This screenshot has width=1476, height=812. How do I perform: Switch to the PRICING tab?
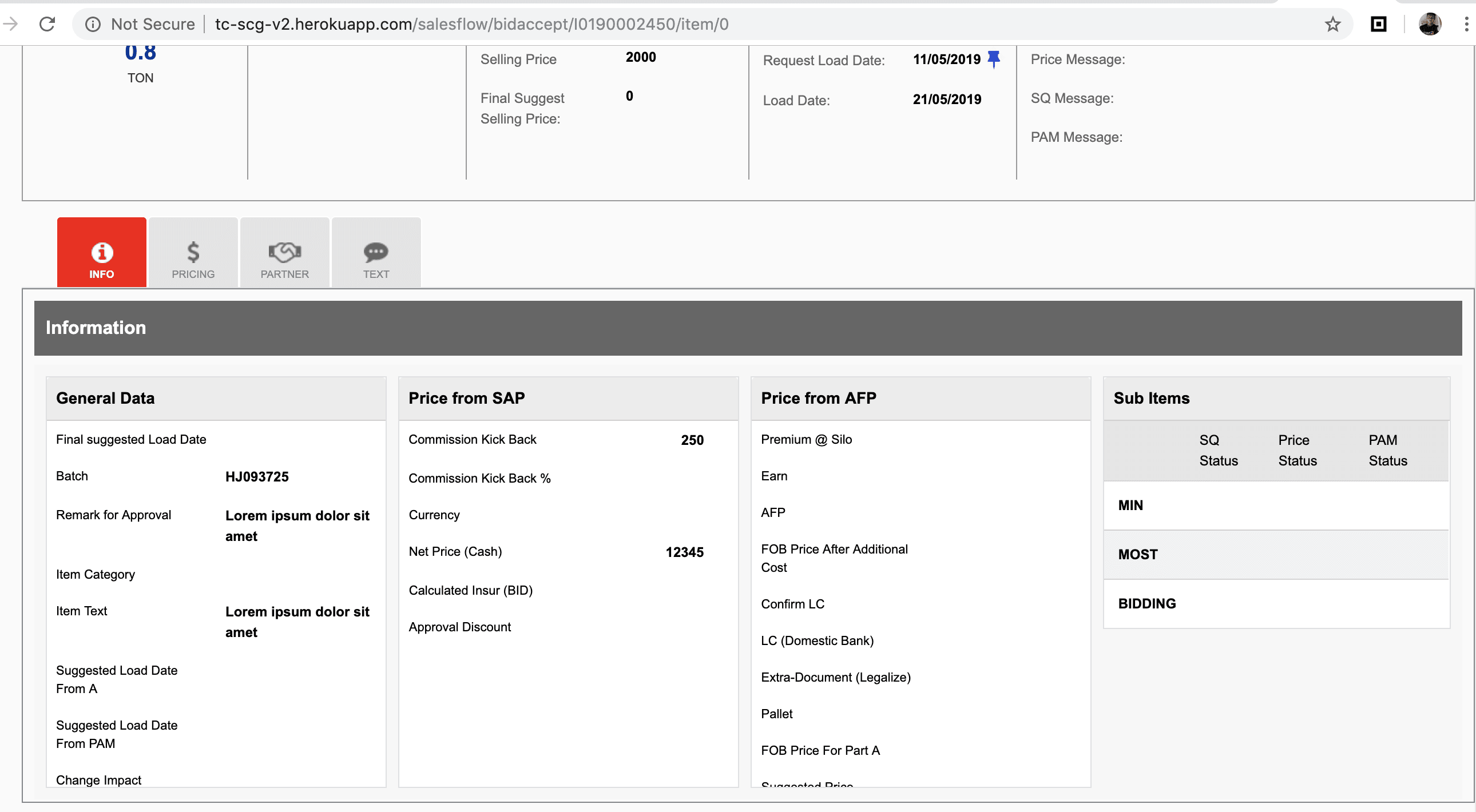193,253
